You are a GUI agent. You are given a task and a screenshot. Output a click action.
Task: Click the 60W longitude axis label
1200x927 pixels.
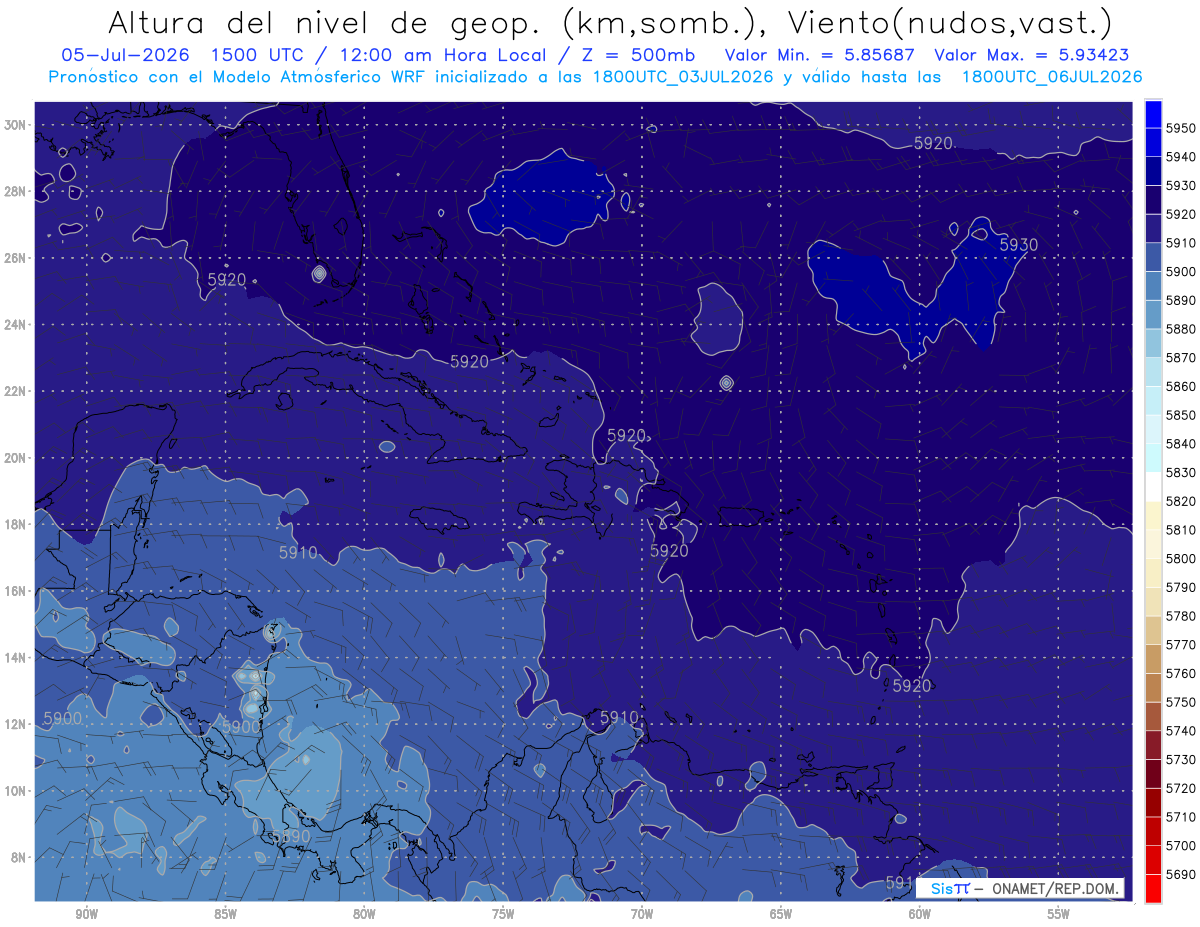pos(920,914)
